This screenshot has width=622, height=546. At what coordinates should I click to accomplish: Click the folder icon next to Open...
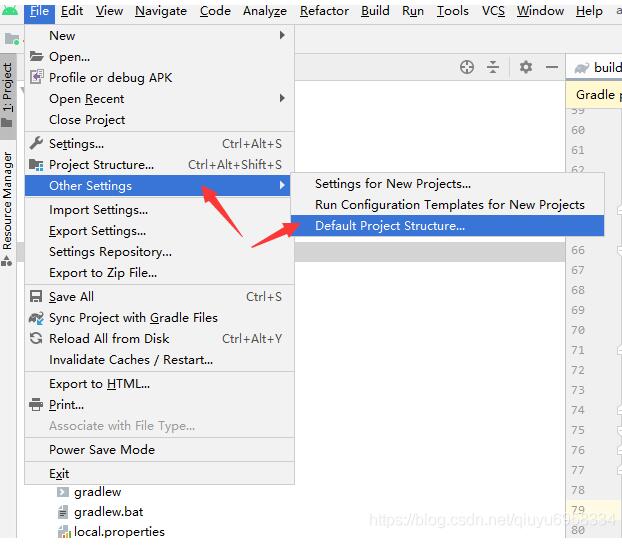click(36, 56)
